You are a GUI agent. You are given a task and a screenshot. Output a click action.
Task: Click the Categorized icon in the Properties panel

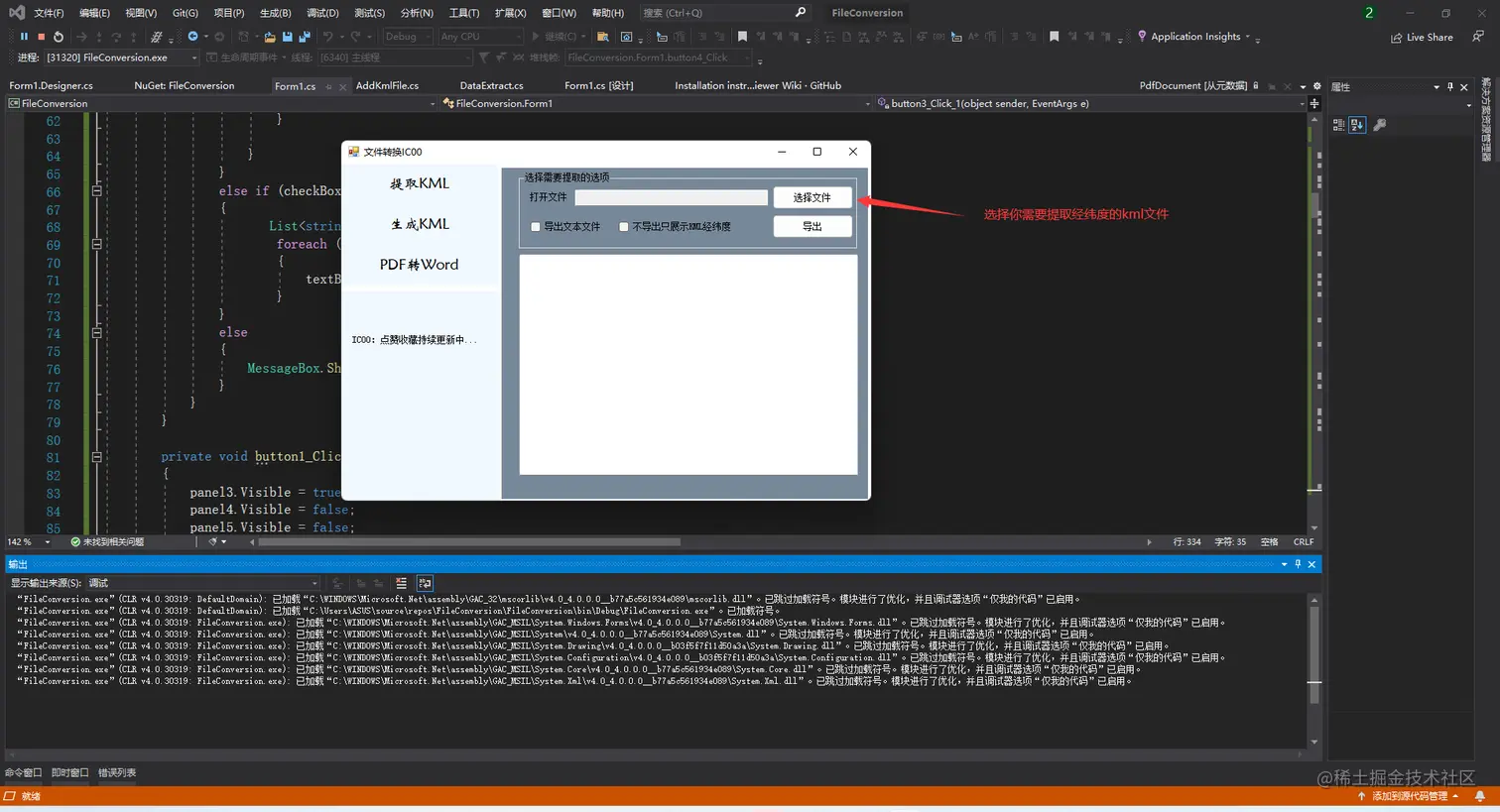(1338, 125)
